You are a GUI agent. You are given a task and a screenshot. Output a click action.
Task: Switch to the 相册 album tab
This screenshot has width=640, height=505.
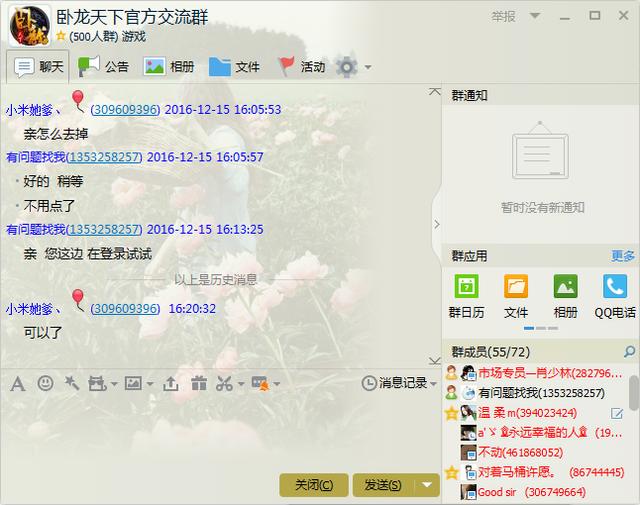click(x=169, y=67)
